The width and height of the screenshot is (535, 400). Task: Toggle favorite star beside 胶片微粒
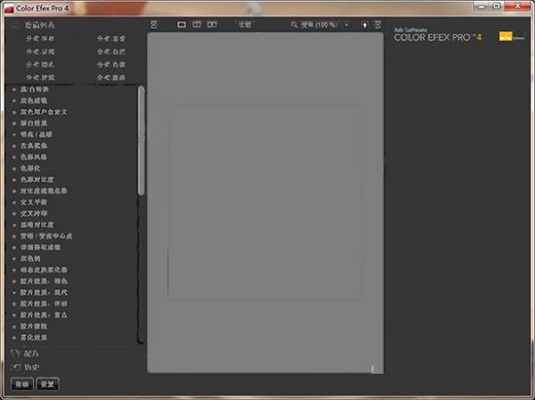point(14,326)
